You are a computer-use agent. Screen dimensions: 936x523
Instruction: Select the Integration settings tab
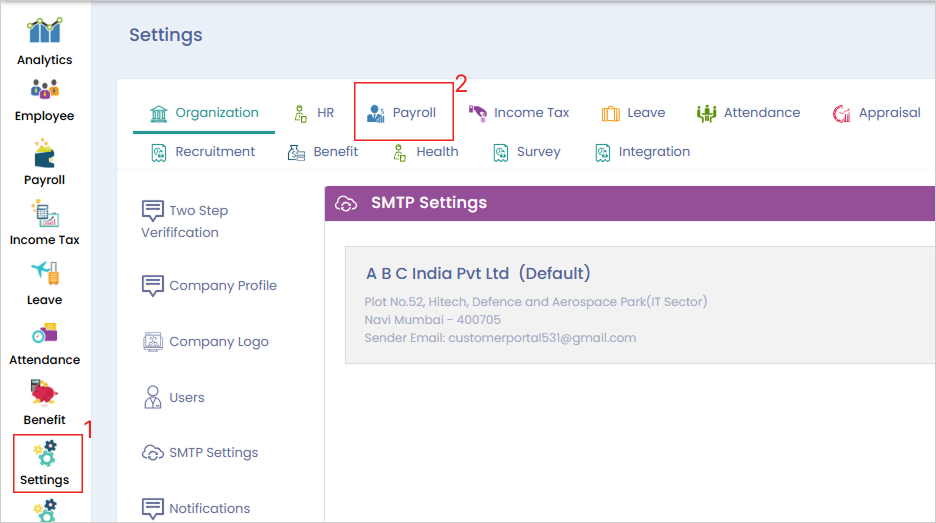coord(642,152)
